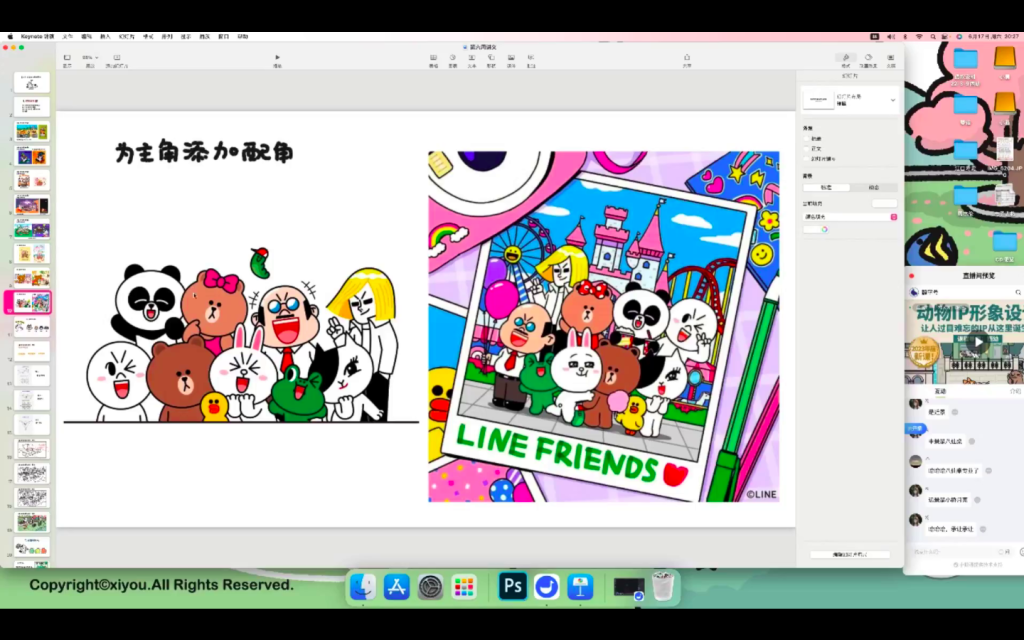The width and height of the screenshot is (1024, 640).
Task: Open the color wheel fill picker
Action: click(x=824, y=229)
